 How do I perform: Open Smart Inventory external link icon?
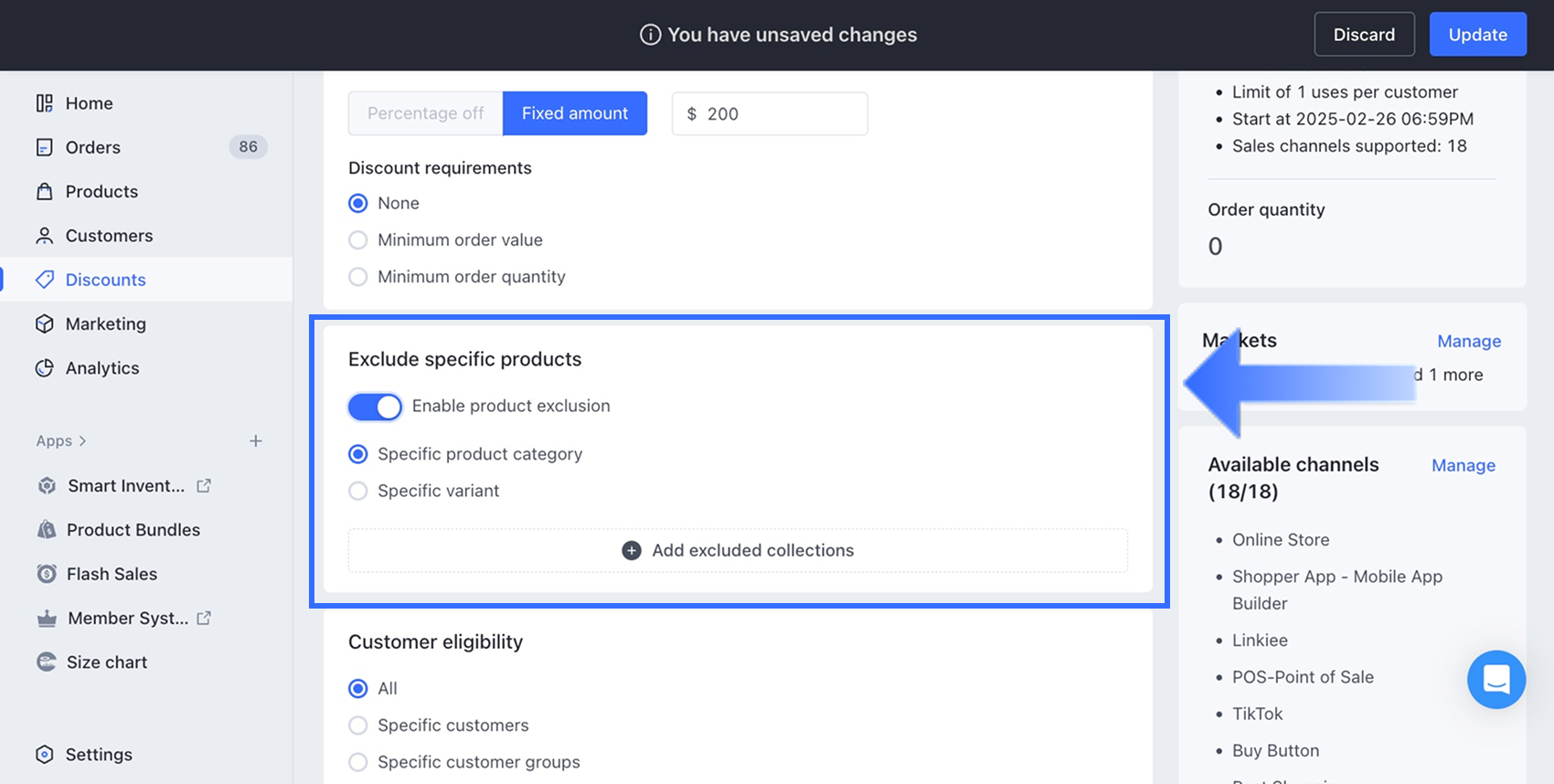coord(204,486)
